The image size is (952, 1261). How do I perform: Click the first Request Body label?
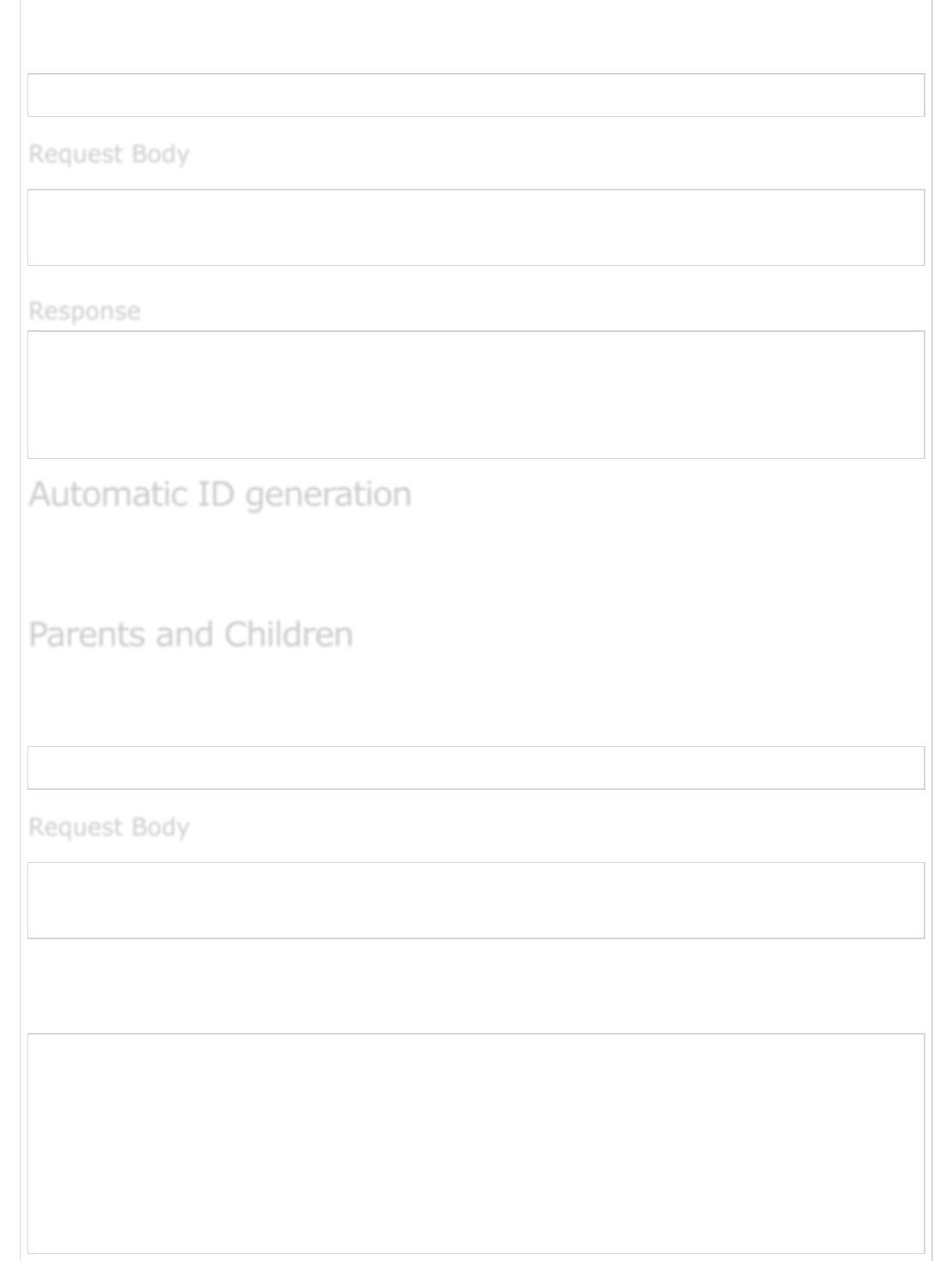[109, 154]
